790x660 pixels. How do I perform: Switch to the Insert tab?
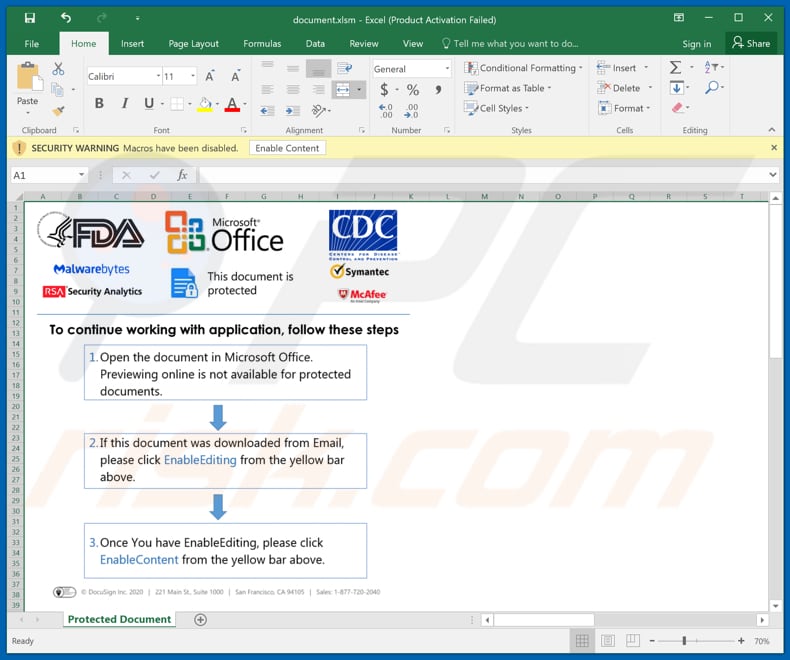(133, 44)
